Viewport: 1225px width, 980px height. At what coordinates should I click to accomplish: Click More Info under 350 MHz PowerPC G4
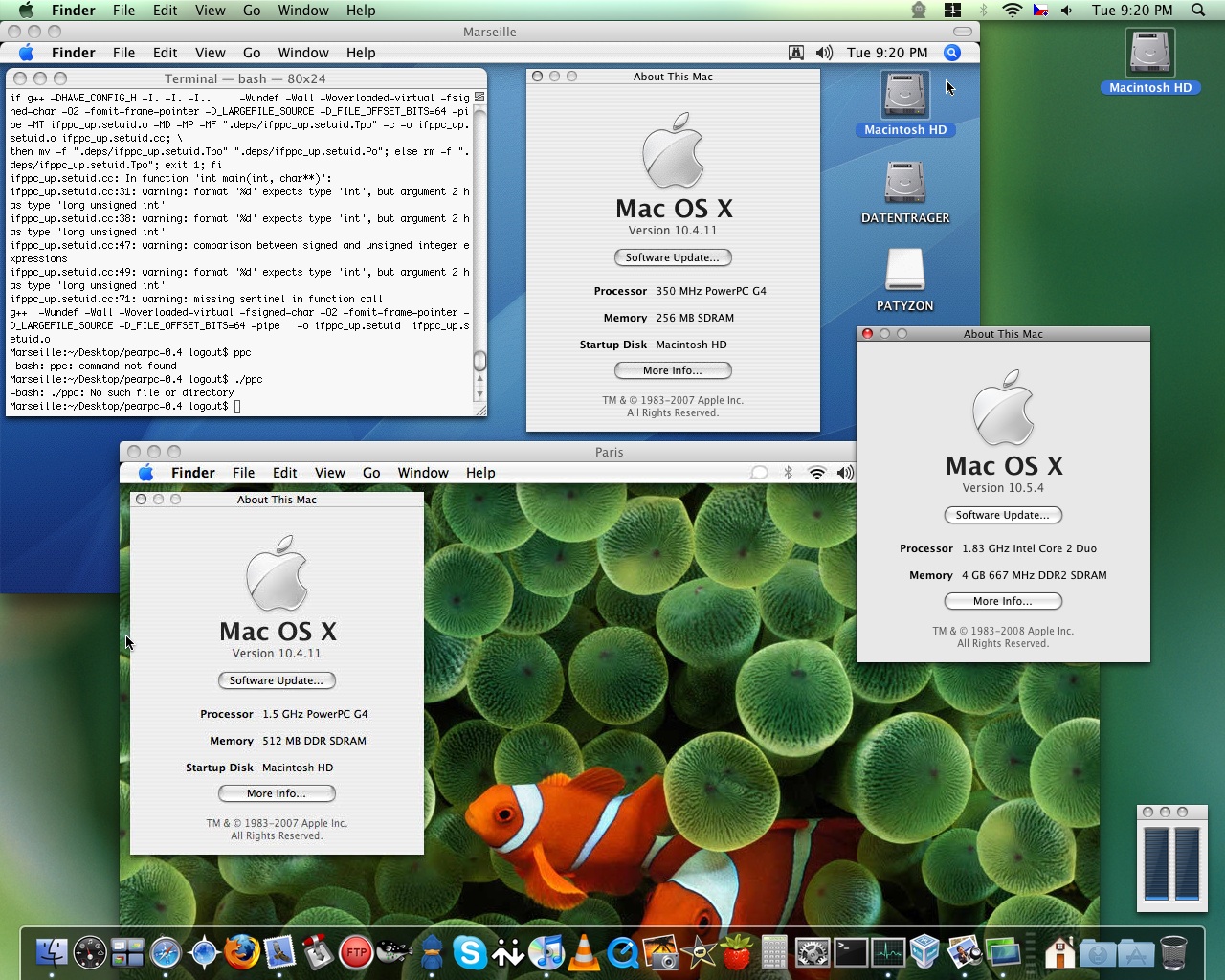click(673, 370)
